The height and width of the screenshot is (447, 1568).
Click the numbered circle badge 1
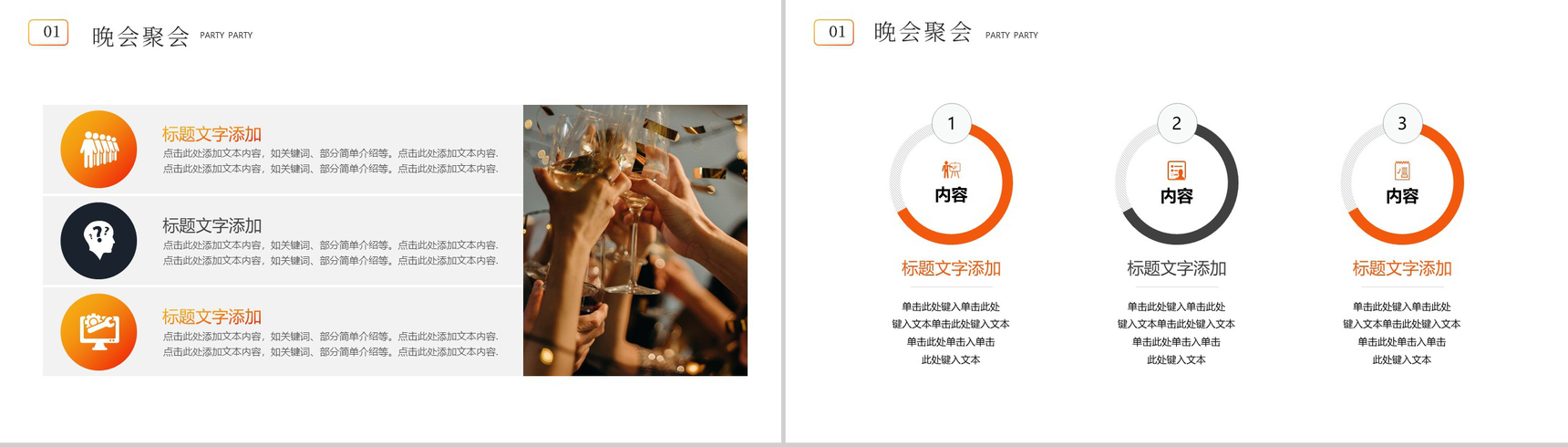(x=951, y=123)
